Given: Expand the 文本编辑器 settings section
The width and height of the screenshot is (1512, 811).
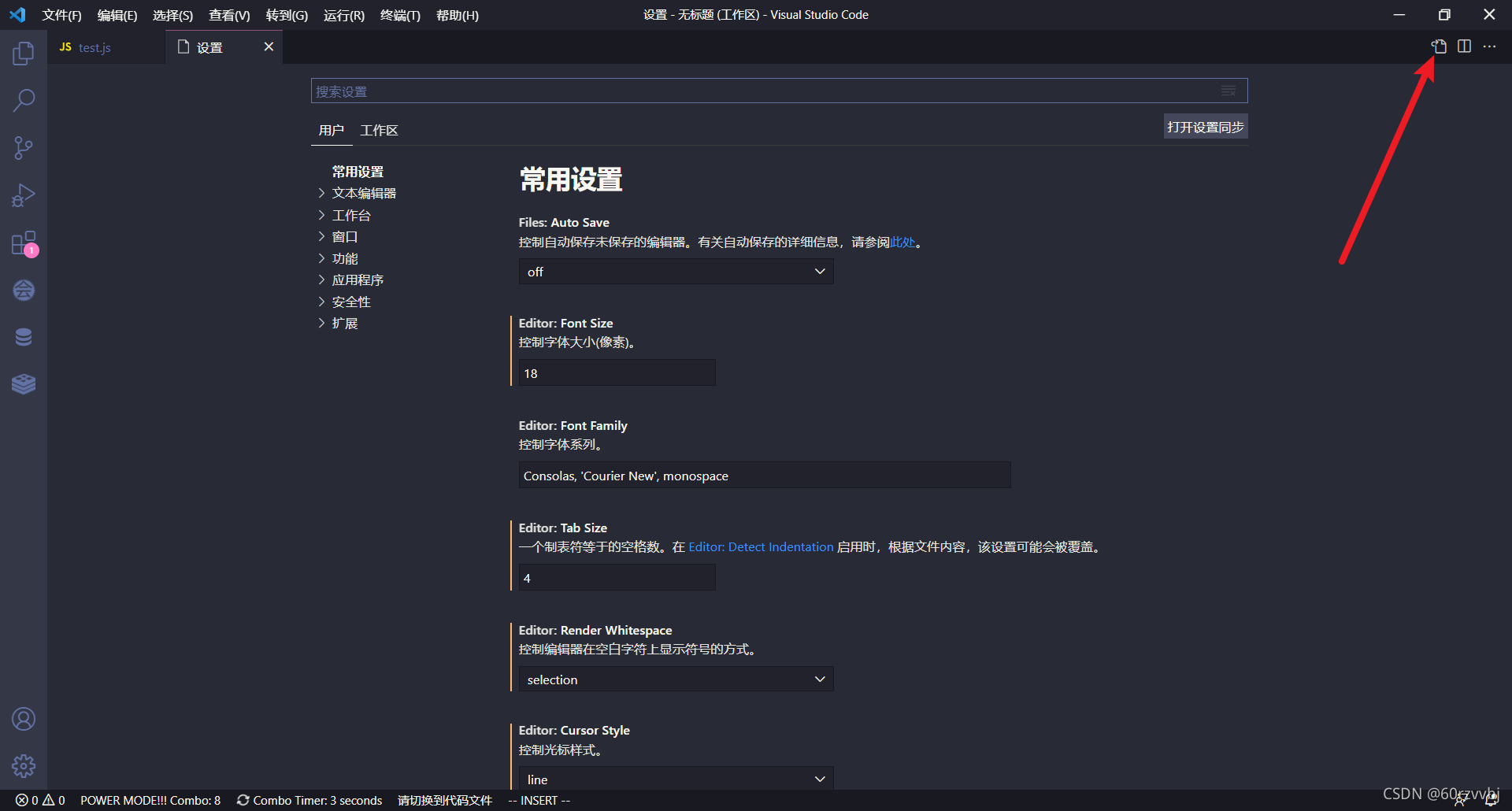Looking at the screenshot, I should [365, 192].
